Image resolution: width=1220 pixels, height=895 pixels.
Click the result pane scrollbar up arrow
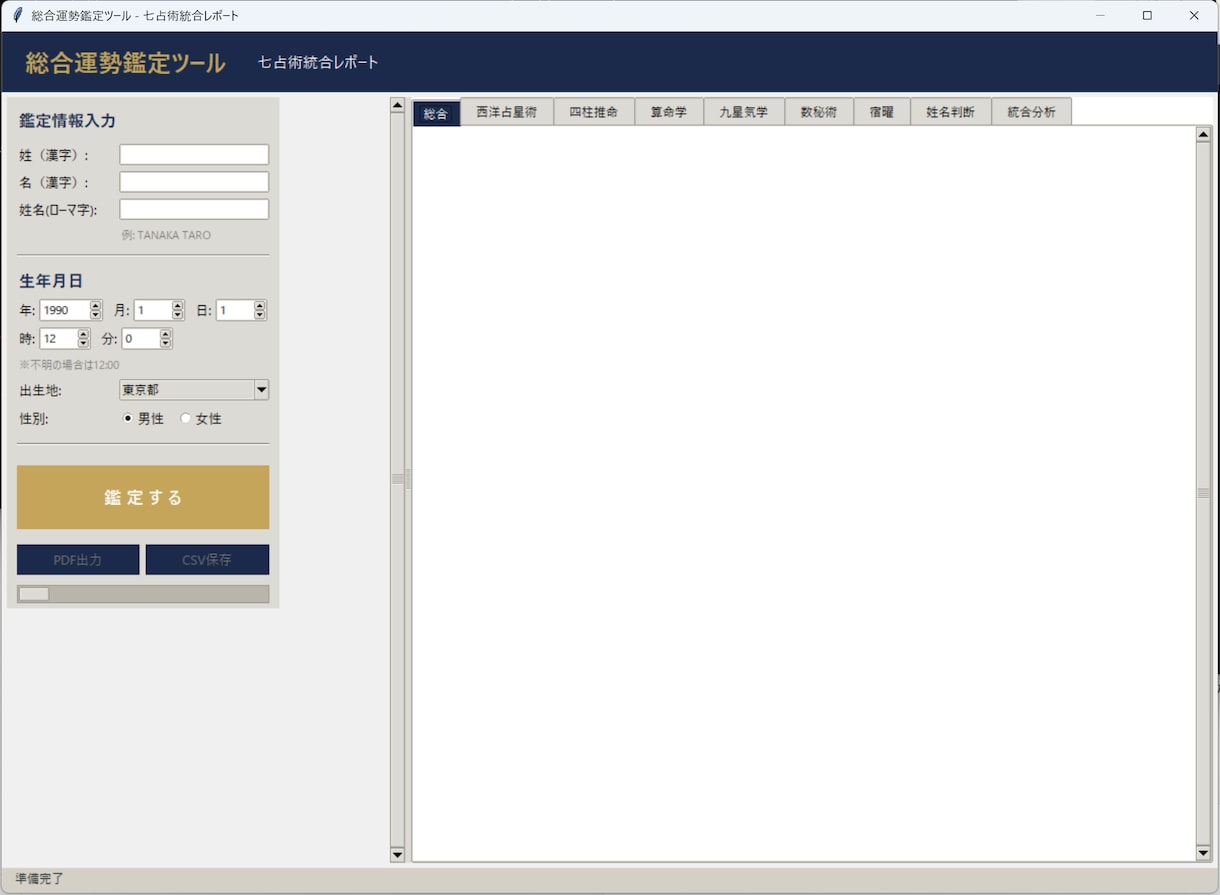click(1203, 134)
